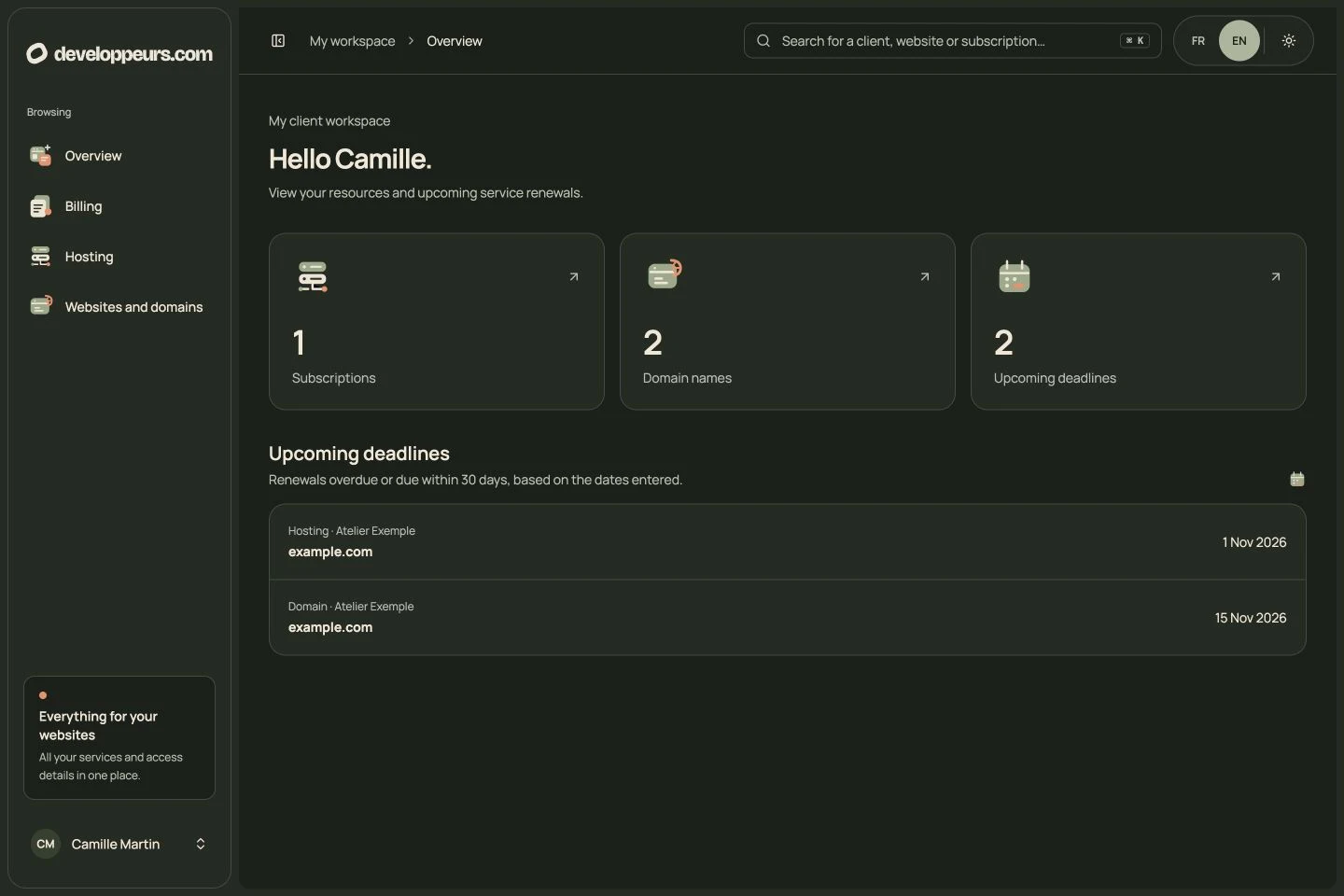Open the Everything for your websites card
Image resolution: width=1344 pixels, height=896 pixels.
(x=119, y=737)
